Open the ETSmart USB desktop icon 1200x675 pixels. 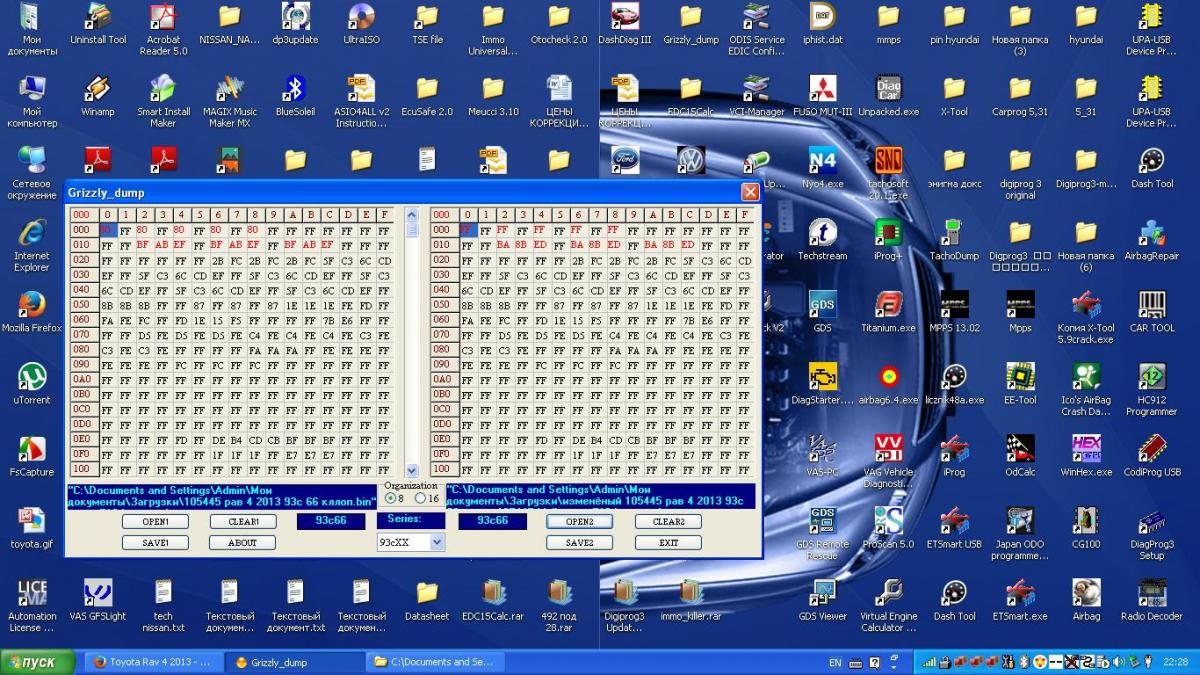click(x=954, y=528)
